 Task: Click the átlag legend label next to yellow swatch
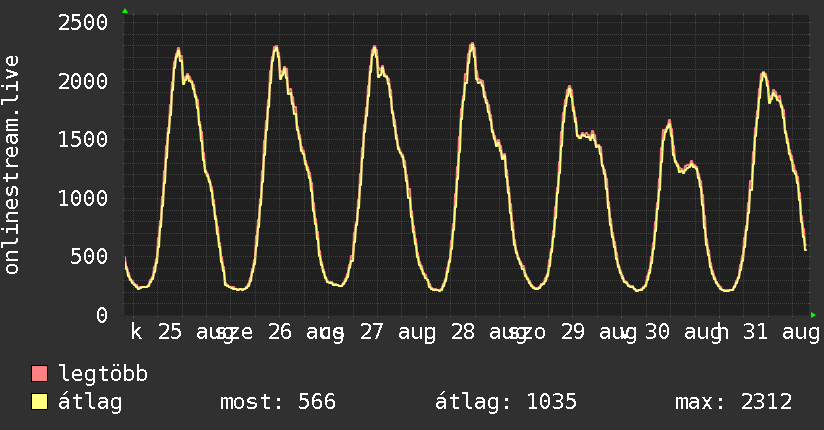pyautogui.click(x=90, y=403)
